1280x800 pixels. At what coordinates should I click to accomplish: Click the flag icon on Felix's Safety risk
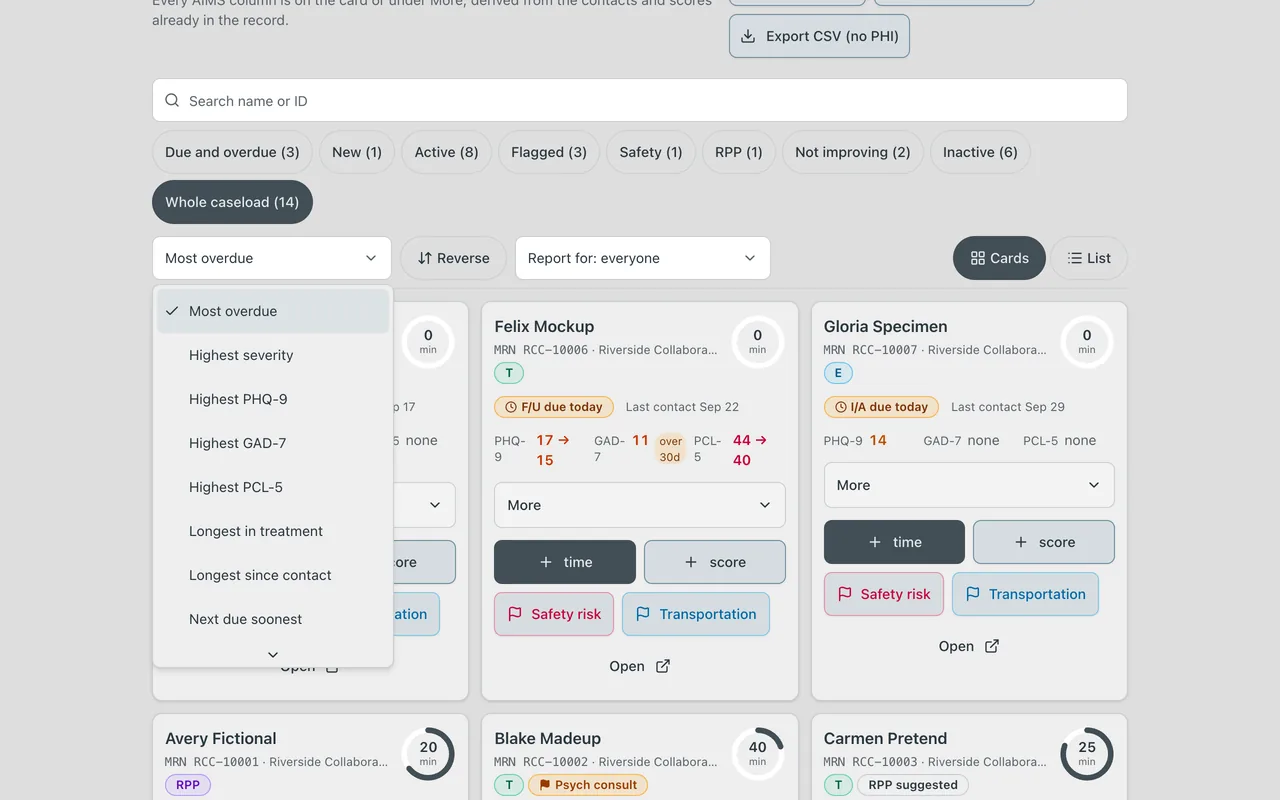515,614
